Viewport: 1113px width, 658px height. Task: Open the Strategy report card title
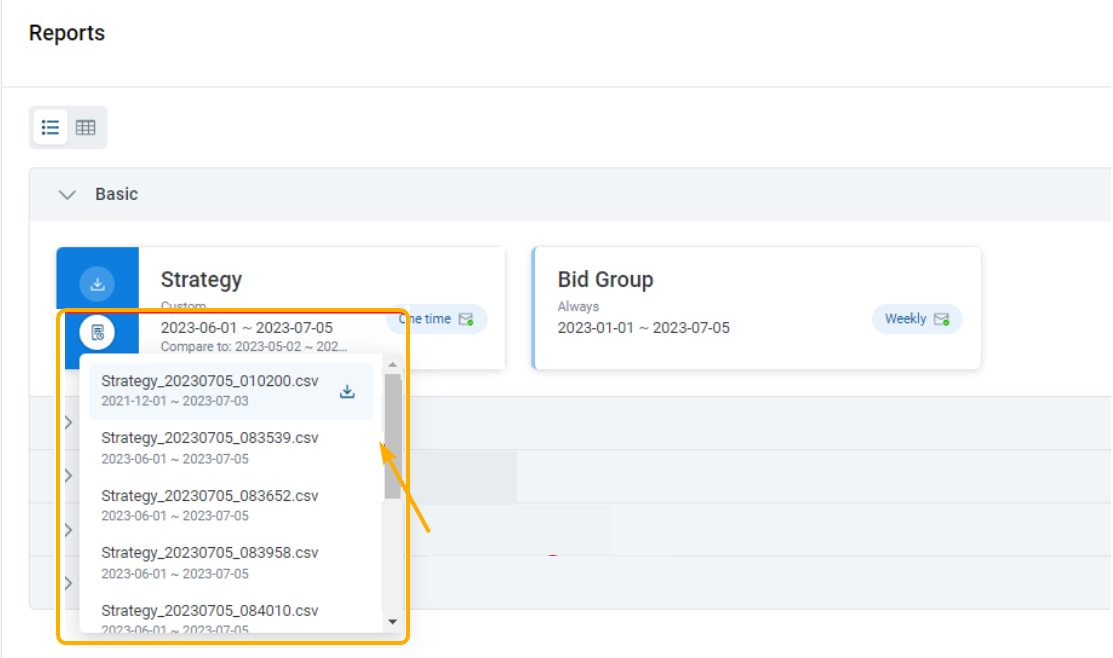(202, 280)
